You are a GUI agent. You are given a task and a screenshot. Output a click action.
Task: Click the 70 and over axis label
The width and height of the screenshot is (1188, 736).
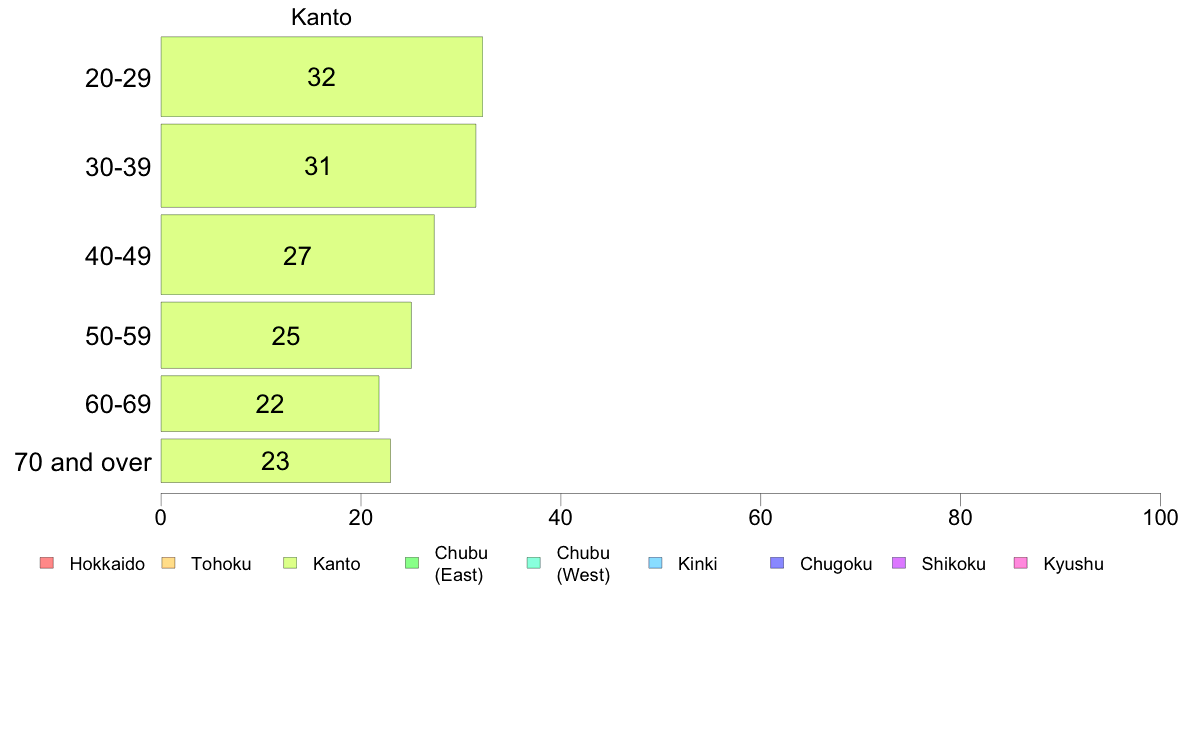(x=83, y=462)
